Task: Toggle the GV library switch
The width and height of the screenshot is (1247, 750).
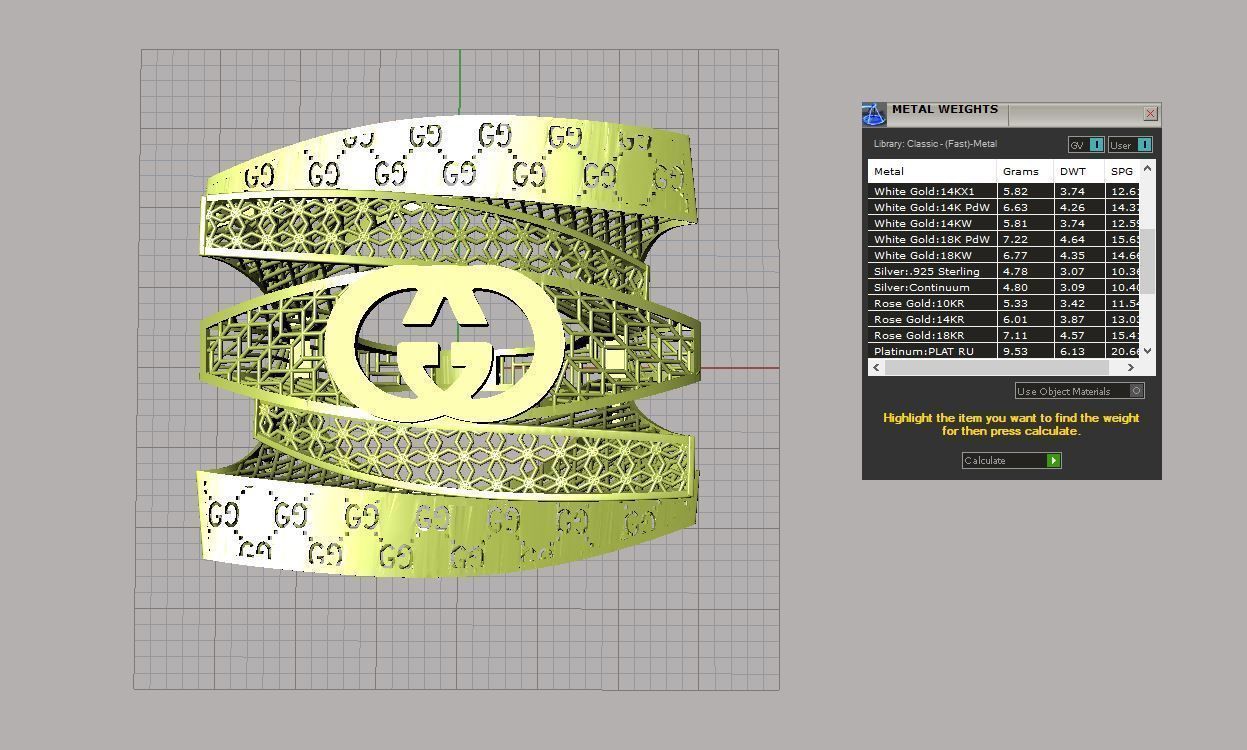Action: (1086, 145)
